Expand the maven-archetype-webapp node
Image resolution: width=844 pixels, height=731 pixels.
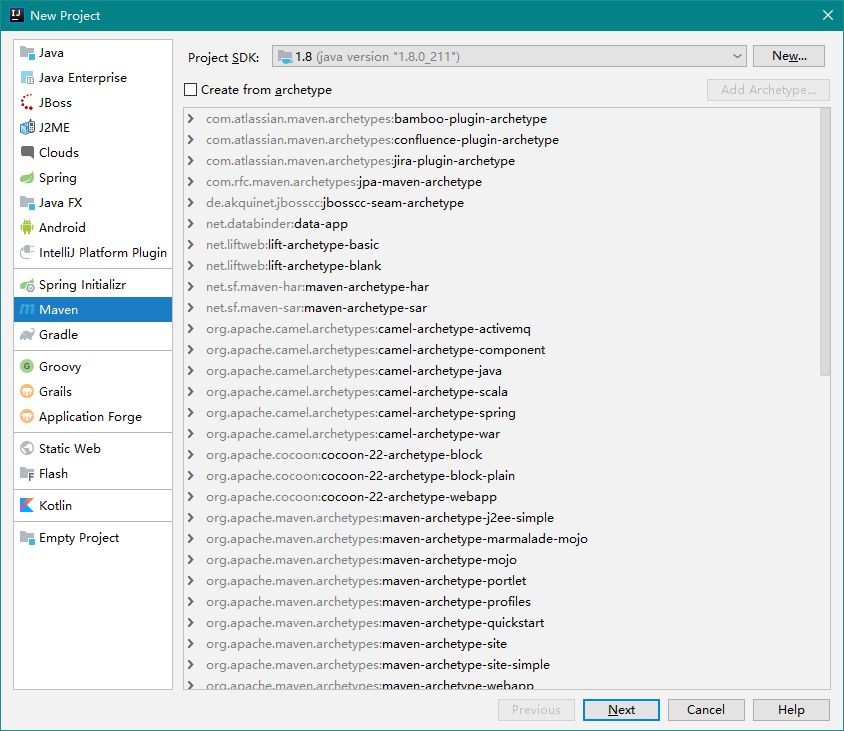(x=191, y=685)
